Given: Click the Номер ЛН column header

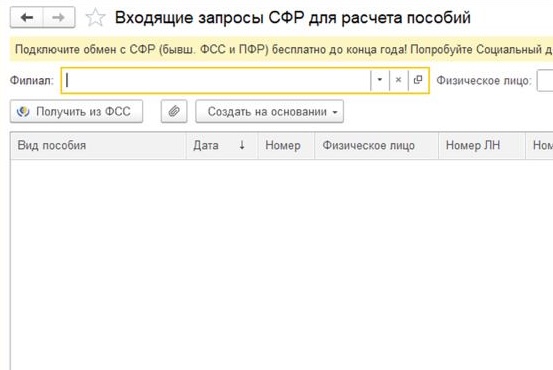Looking at the screenshot, I should [x=482, y=145].
